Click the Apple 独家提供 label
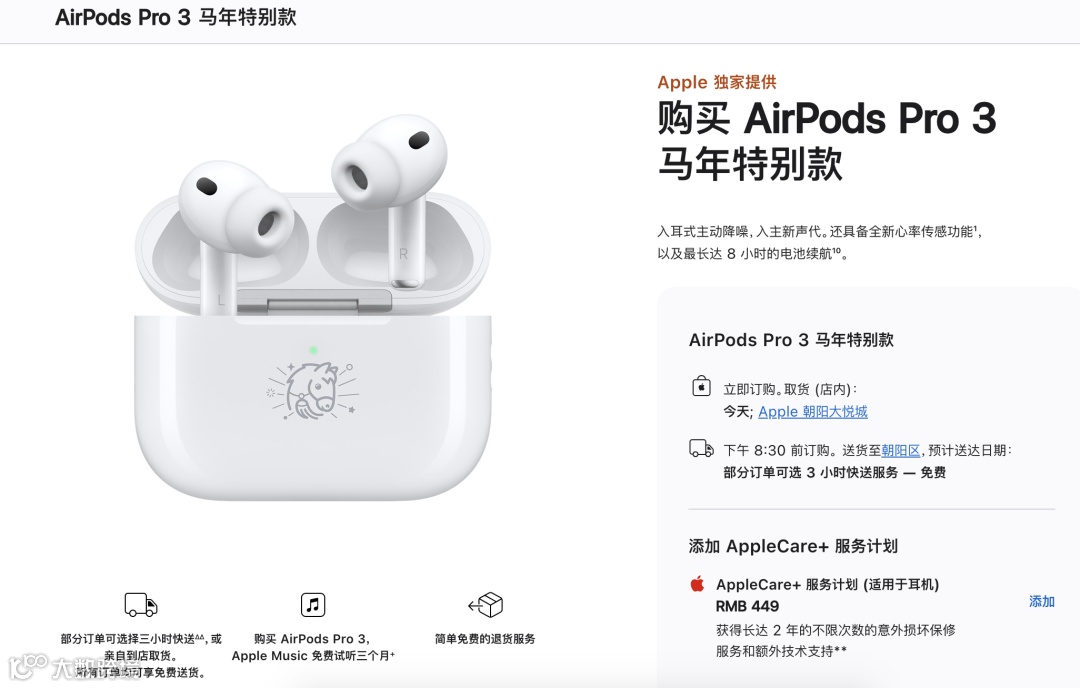 [716, 82]
